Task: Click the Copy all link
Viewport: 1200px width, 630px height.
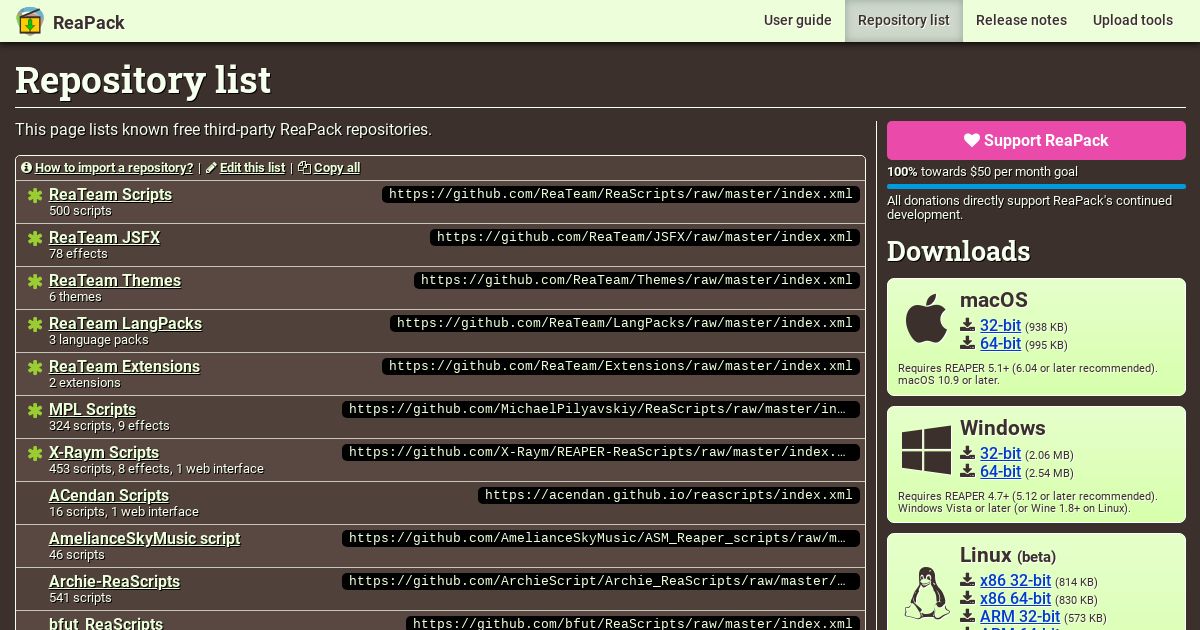Action: click(337, 168)
